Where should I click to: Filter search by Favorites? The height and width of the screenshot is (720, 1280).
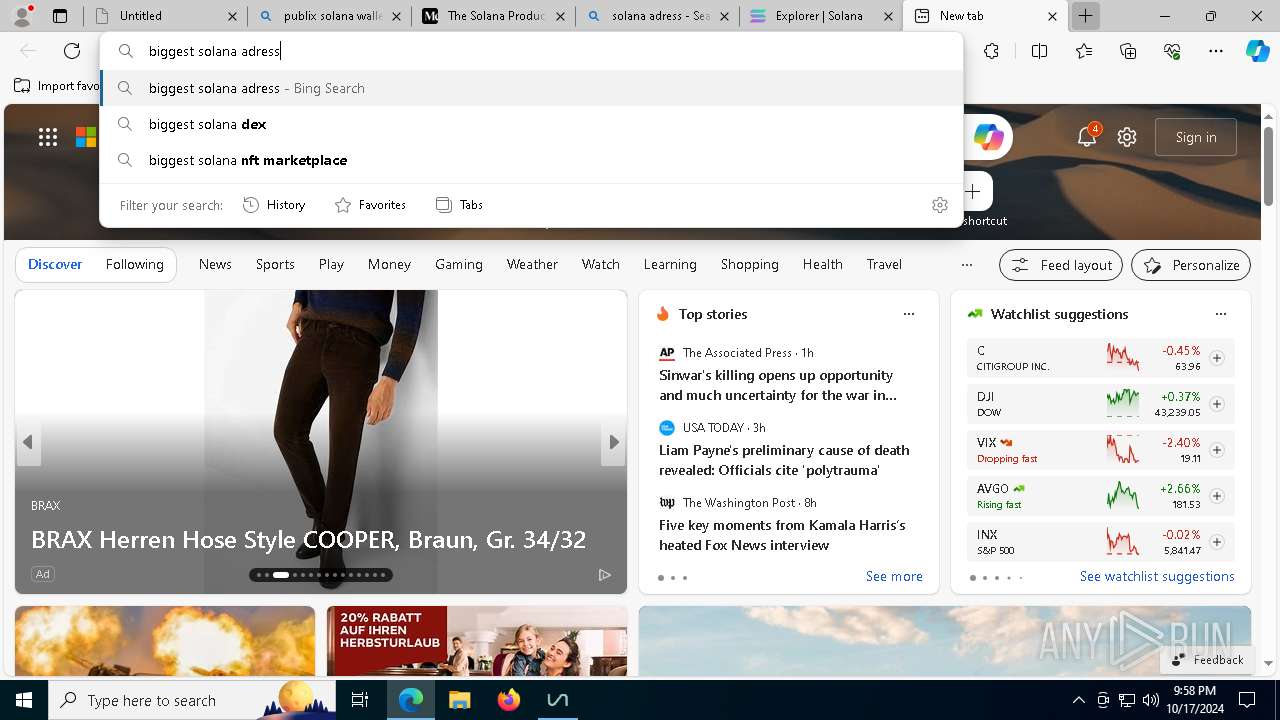pos(370,205)
